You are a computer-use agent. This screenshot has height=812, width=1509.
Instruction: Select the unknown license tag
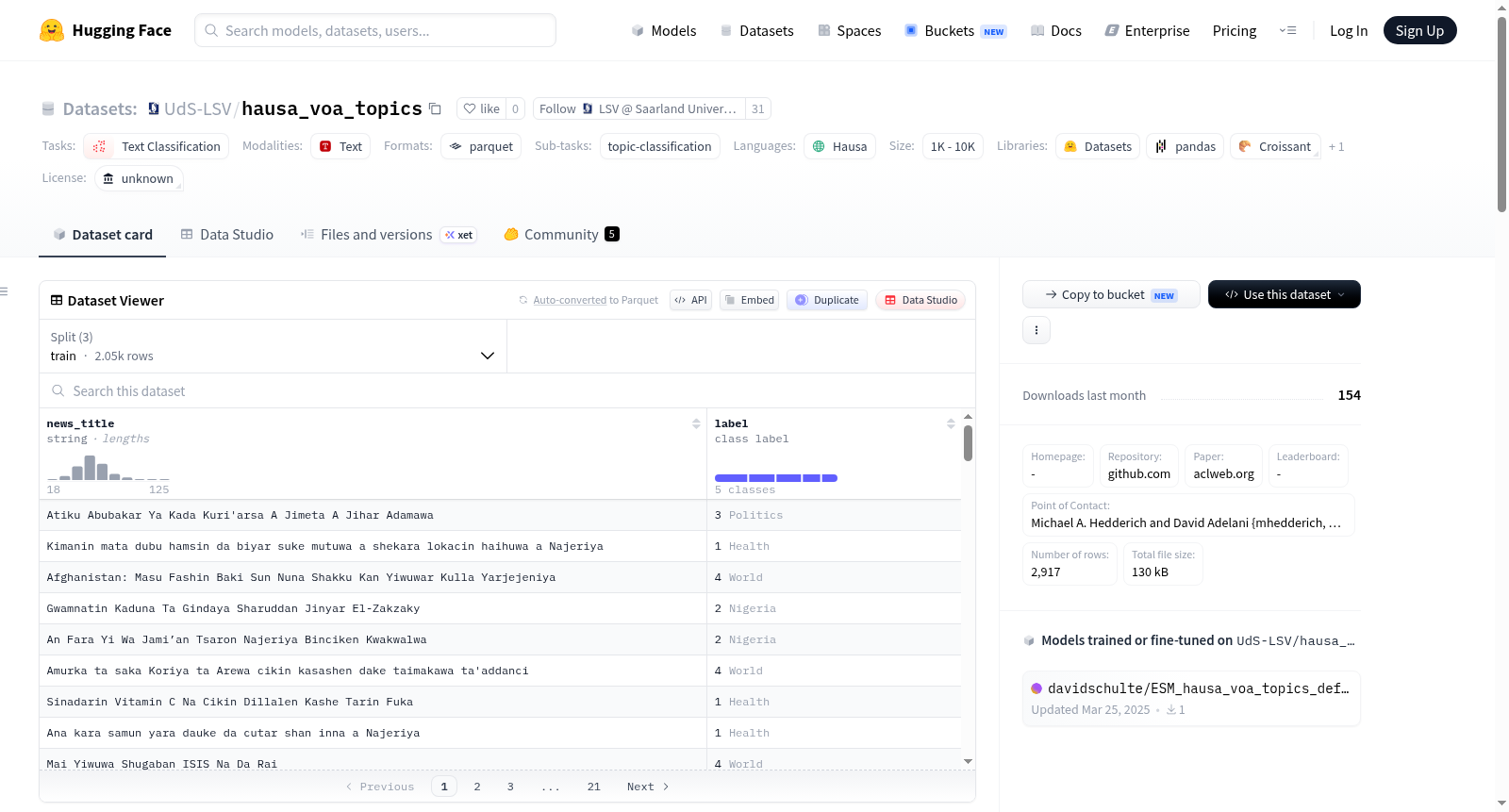tap(139, 178)
